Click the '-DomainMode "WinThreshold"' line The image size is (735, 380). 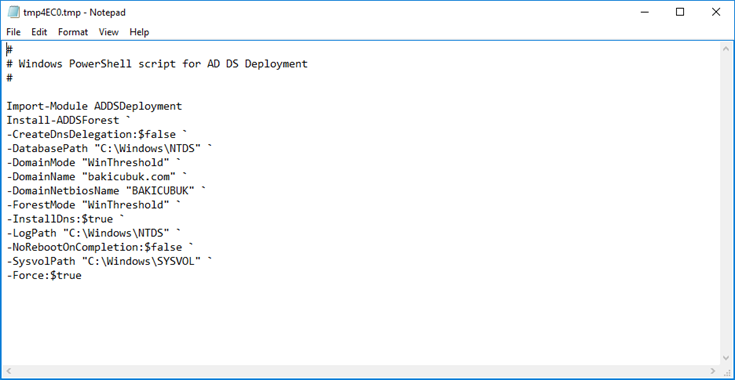[x=94, y=163]
